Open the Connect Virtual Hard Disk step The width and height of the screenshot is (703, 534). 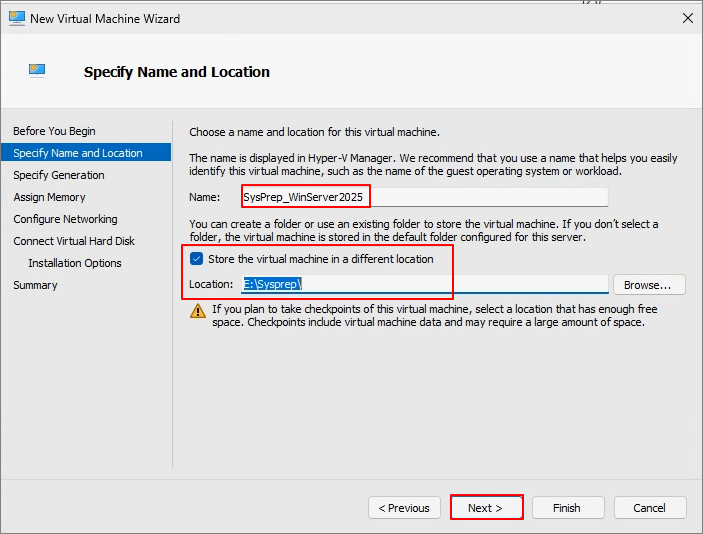pyautogui.click(x=74, y=241)
